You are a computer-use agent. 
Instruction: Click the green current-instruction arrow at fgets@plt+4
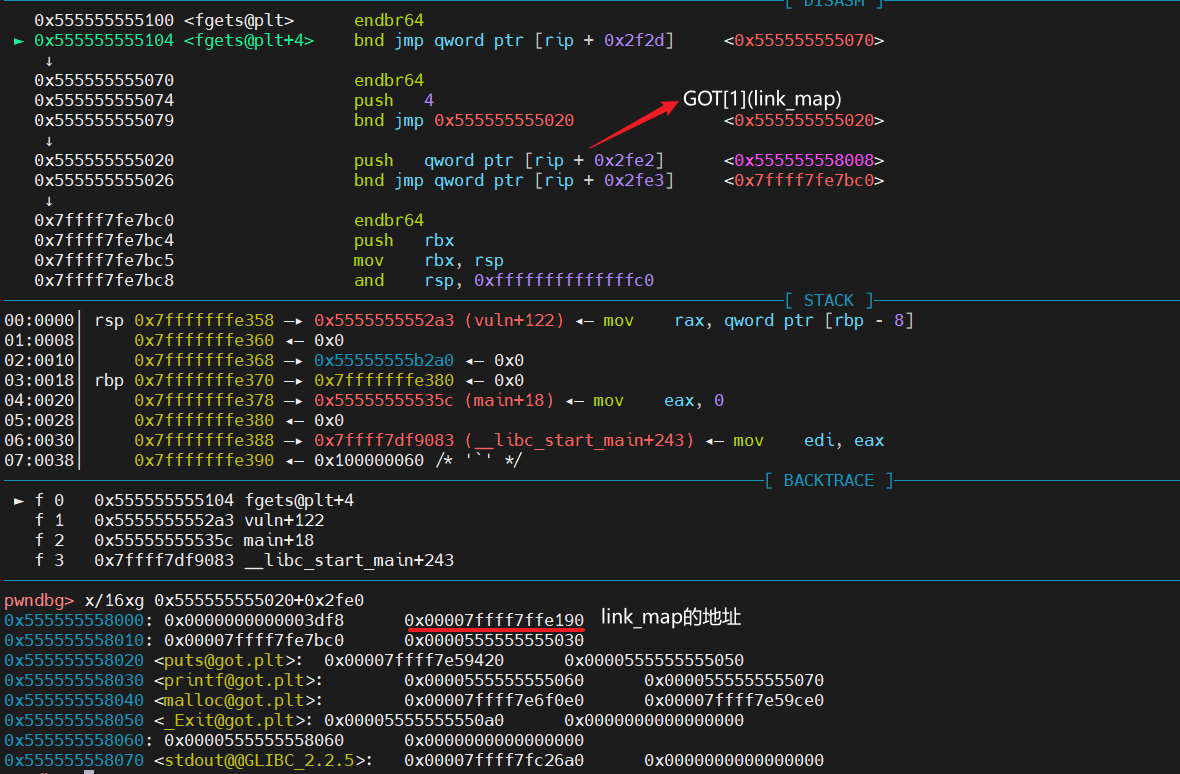coord(20,41)
